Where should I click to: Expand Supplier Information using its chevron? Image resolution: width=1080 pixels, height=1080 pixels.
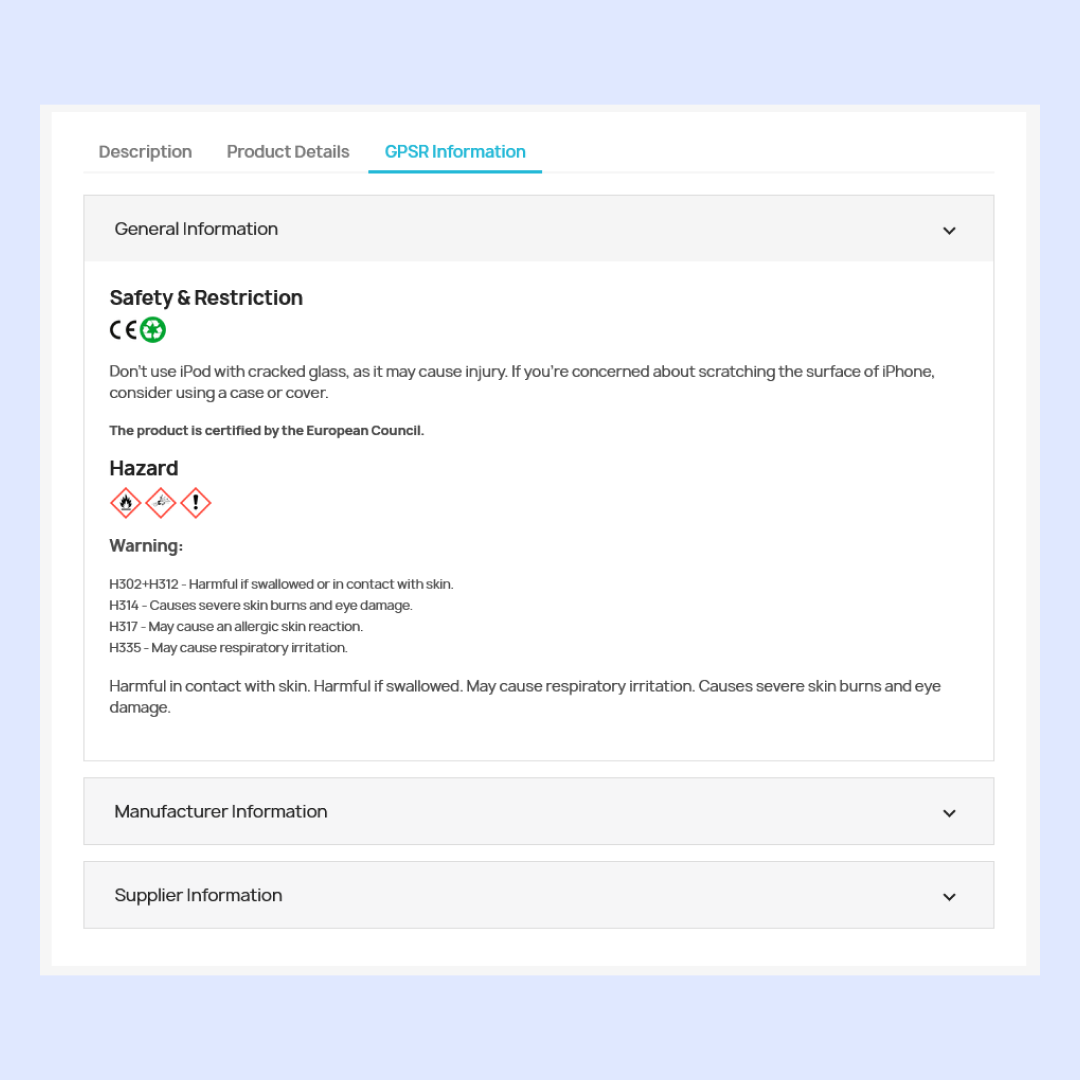[x=949, y=897]
